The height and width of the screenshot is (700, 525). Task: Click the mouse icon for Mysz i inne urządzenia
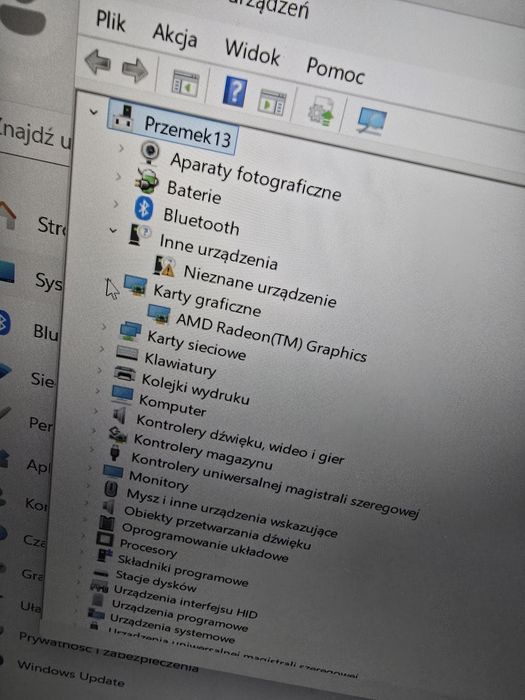[x=110, y=488]
